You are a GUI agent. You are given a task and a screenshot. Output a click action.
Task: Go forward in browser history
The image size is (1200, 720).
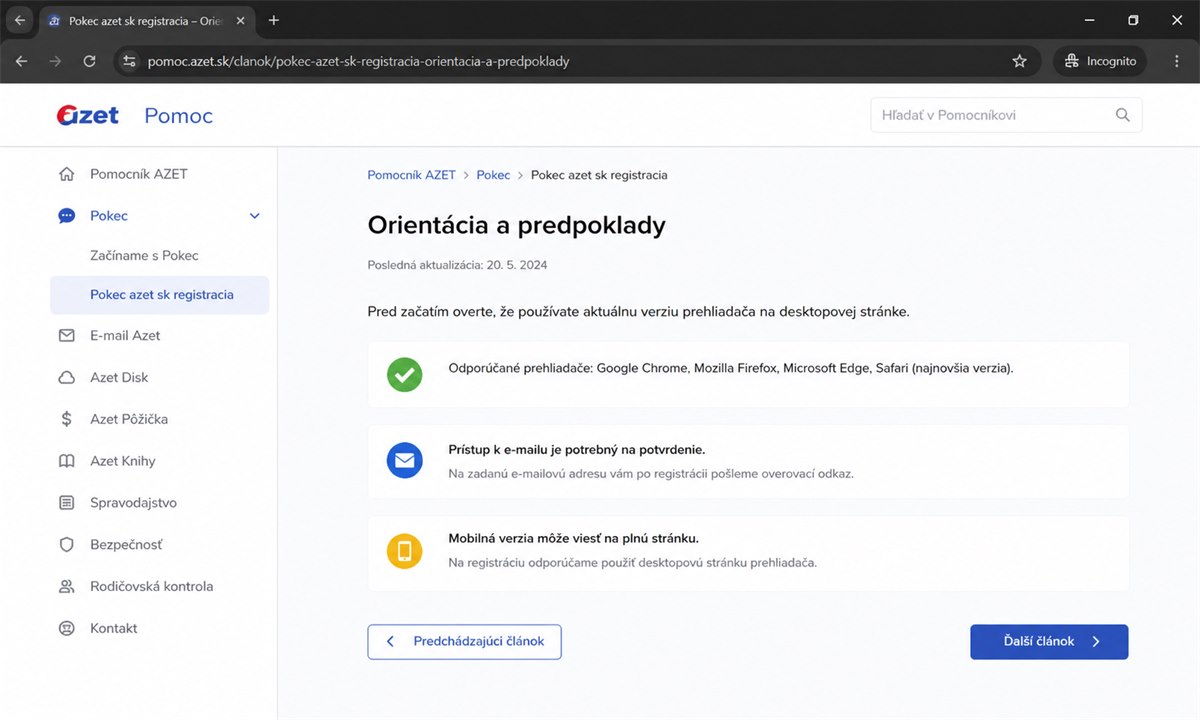(55, 61)
